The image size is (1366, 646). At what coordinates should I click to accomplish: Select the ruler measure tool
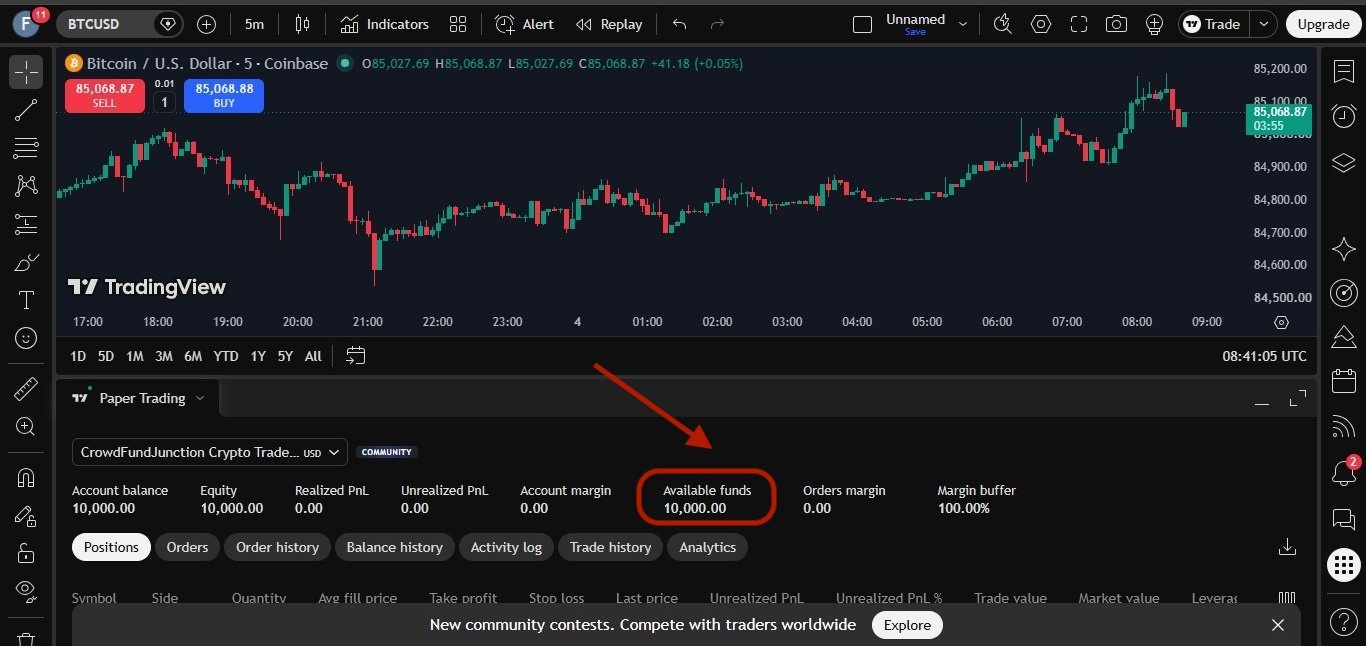click(26, 389)
